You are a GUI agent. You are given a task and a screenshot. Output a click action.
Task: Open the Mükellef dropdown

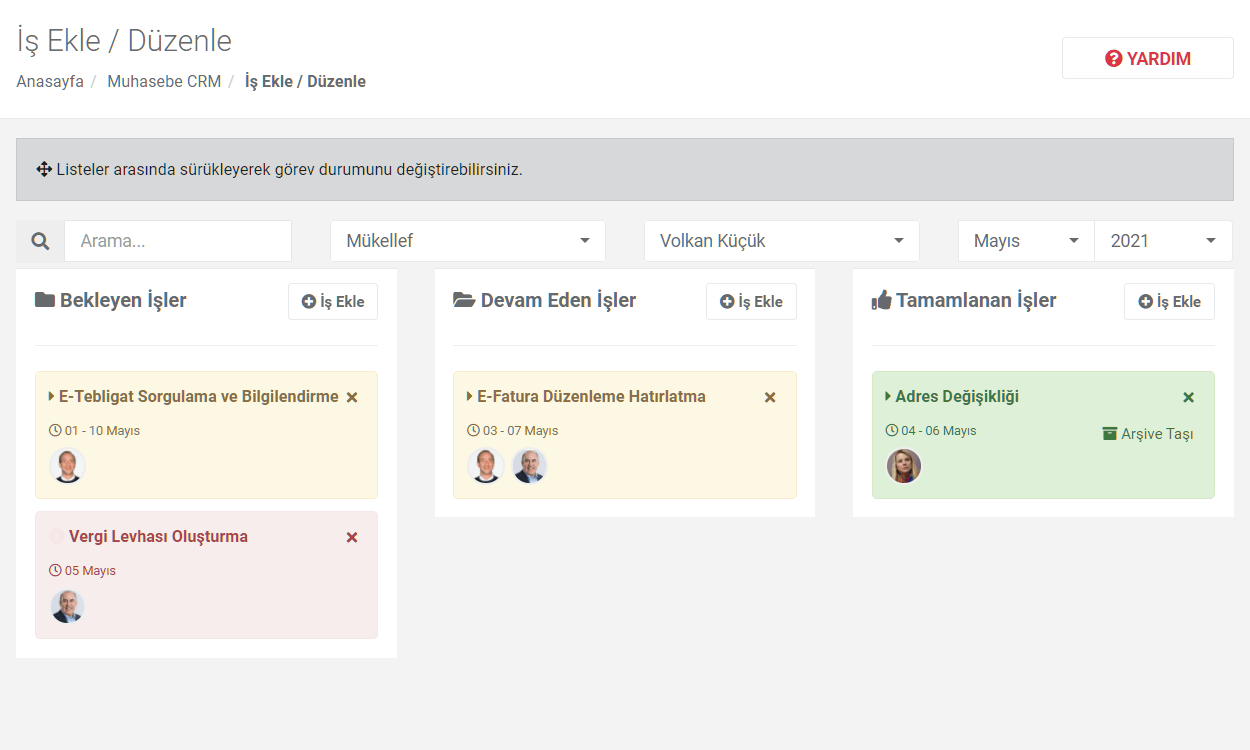point(468,241)
